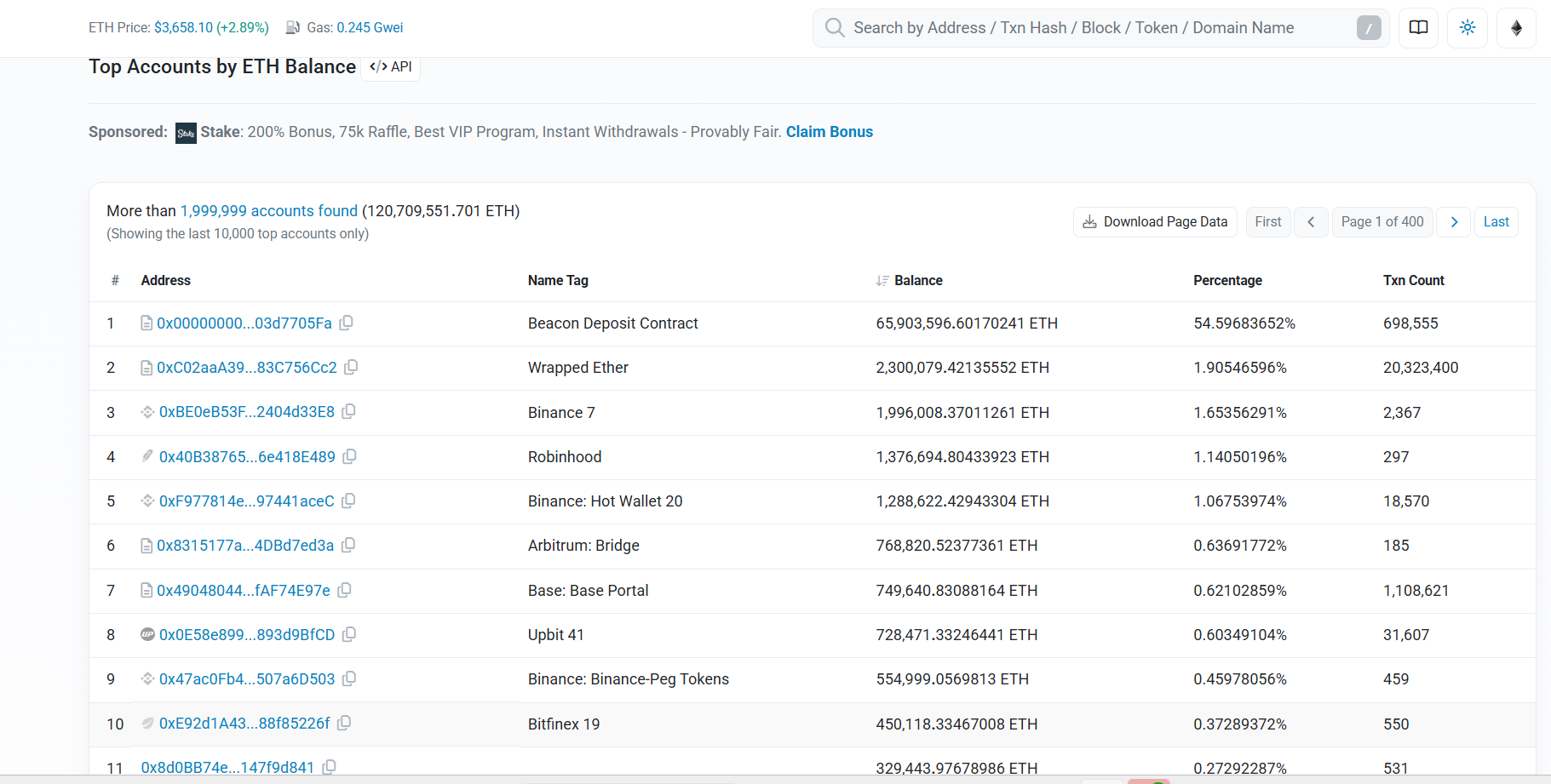
Task: Open the Claim Bonus link
Action: point(829,132)
